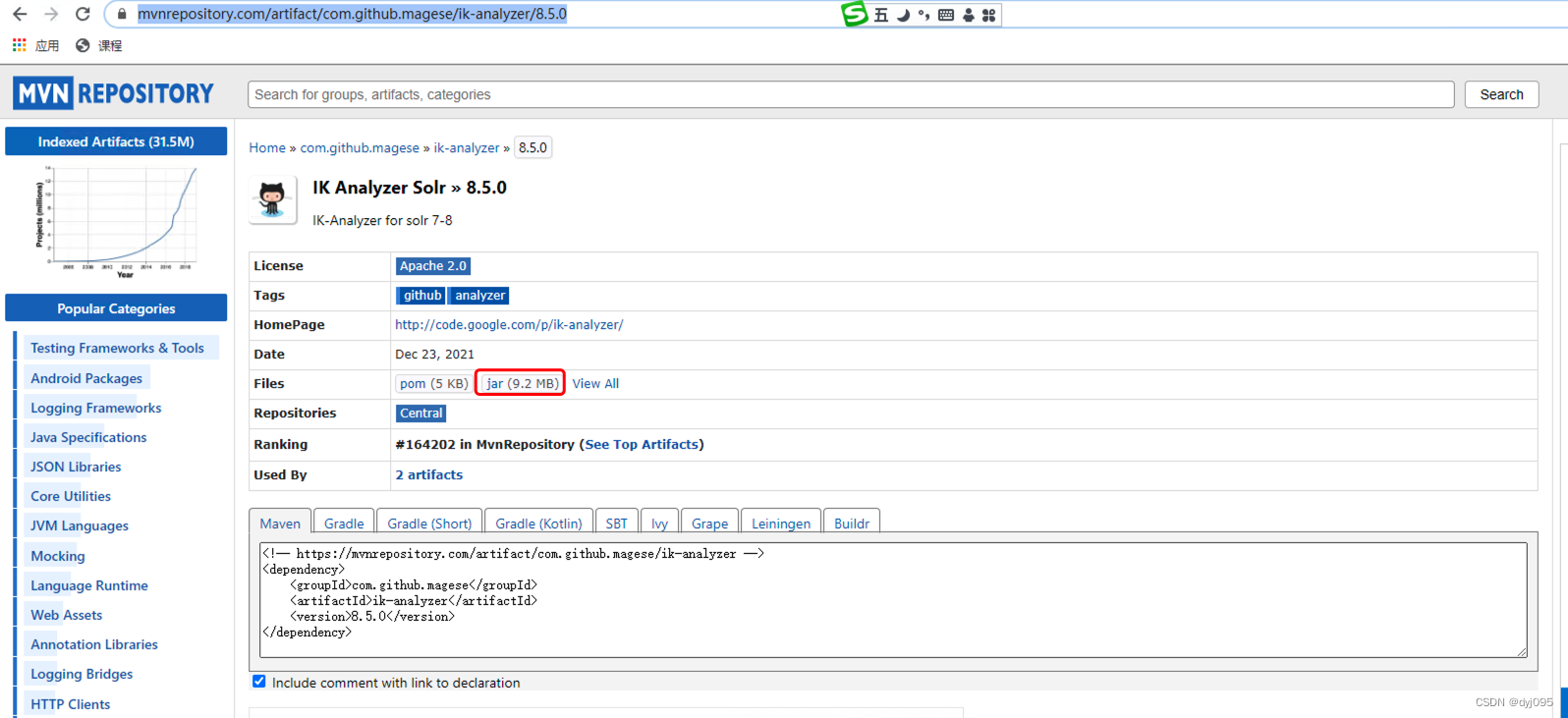
Task: Open Sogou toolbox grid icon
Action: (988, 15)
